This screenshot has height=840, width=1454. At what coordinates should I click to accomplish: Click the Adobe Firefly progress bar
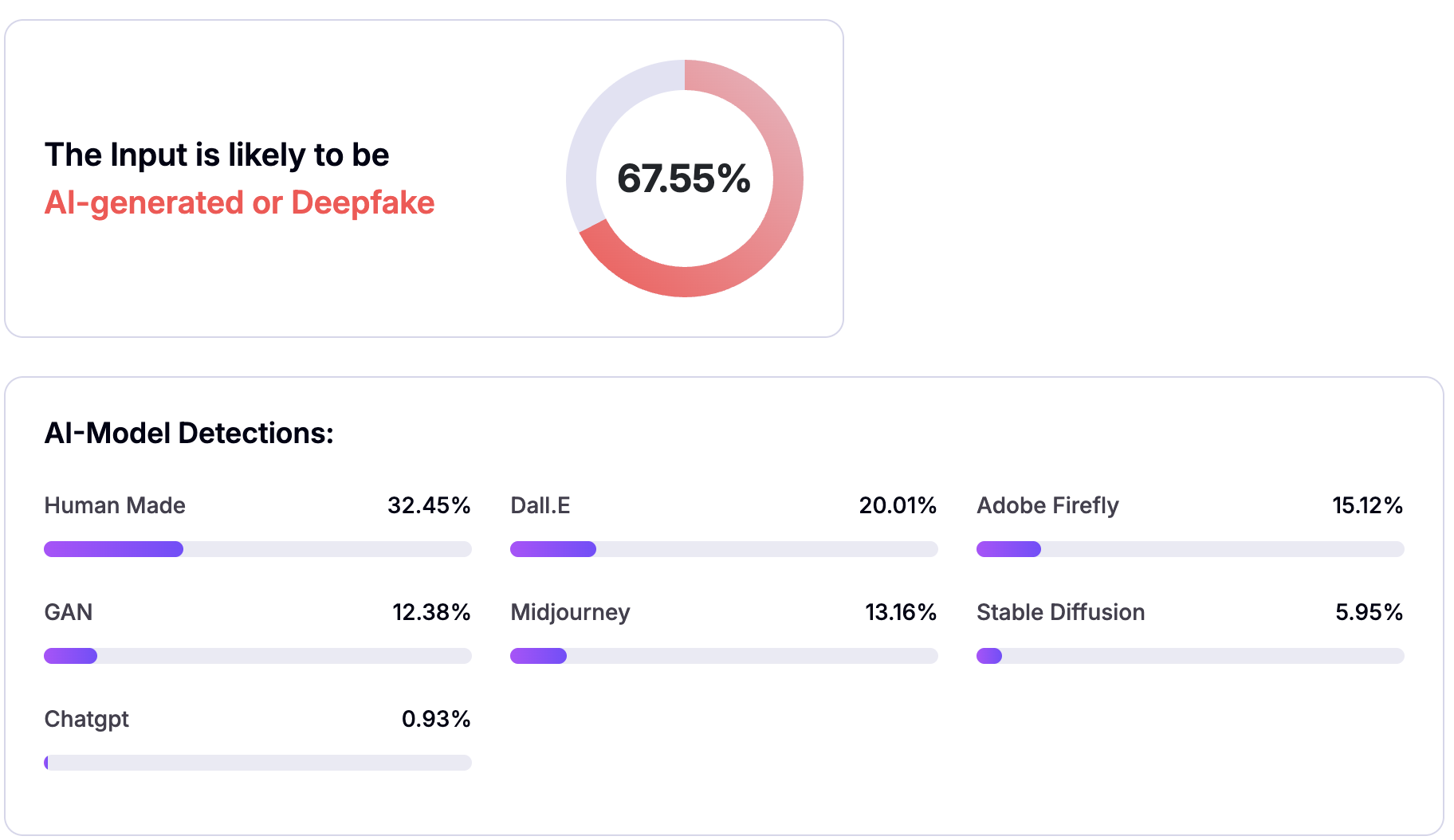(x=1190, y=549)
